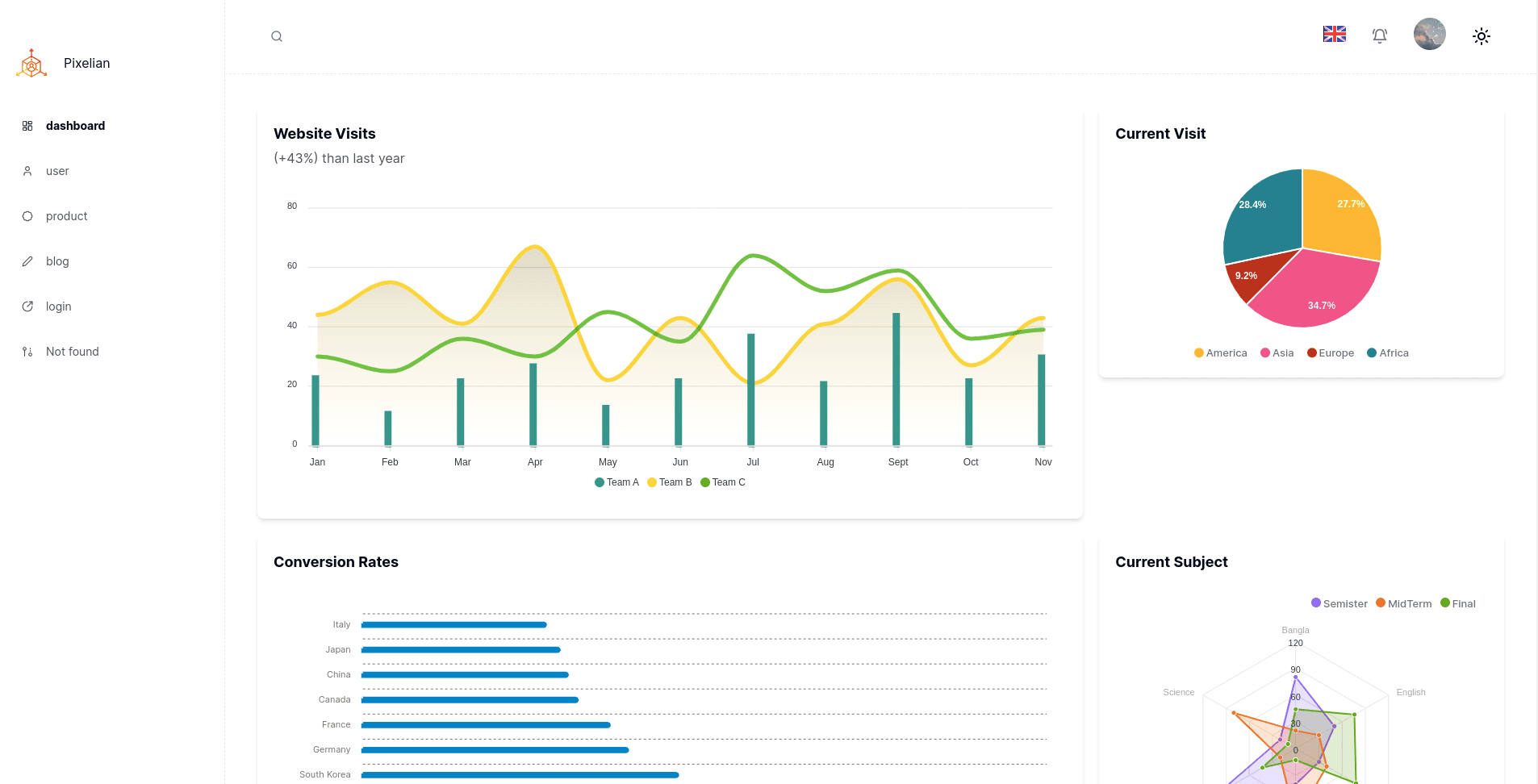Click the Not found icon in sidebar
This screenshot has width=1538, height=784.
click(27, 352)
